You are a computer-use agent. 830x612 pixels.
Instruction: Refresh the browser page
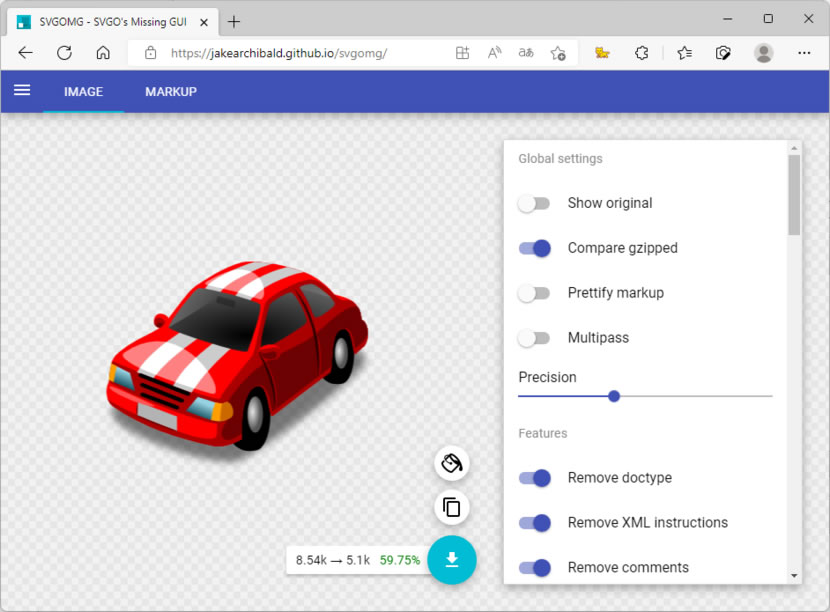pyautogui.click(x=64, y=53)
